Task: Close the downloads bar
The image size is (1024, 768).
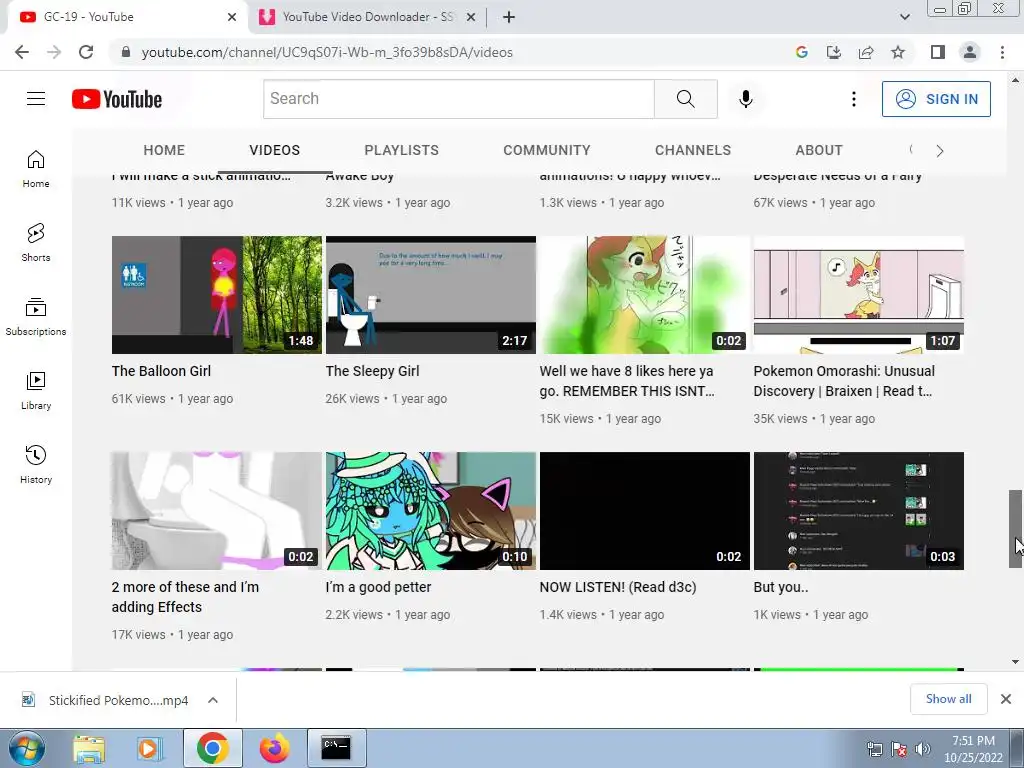Action: [x=1006, y=699]
